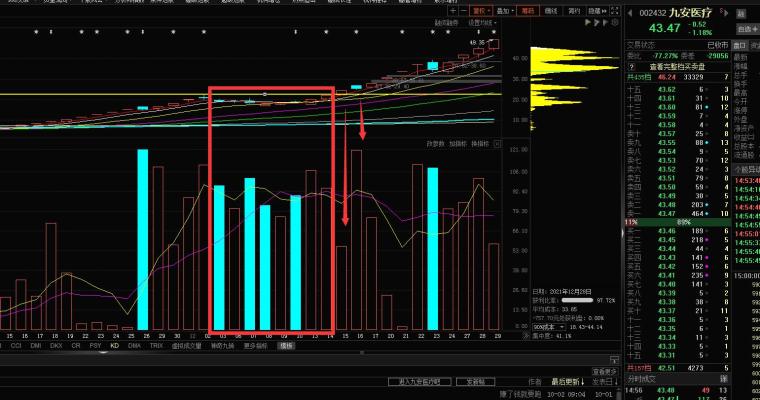Switch to the TRIX indicator tab

click(156, 345)
